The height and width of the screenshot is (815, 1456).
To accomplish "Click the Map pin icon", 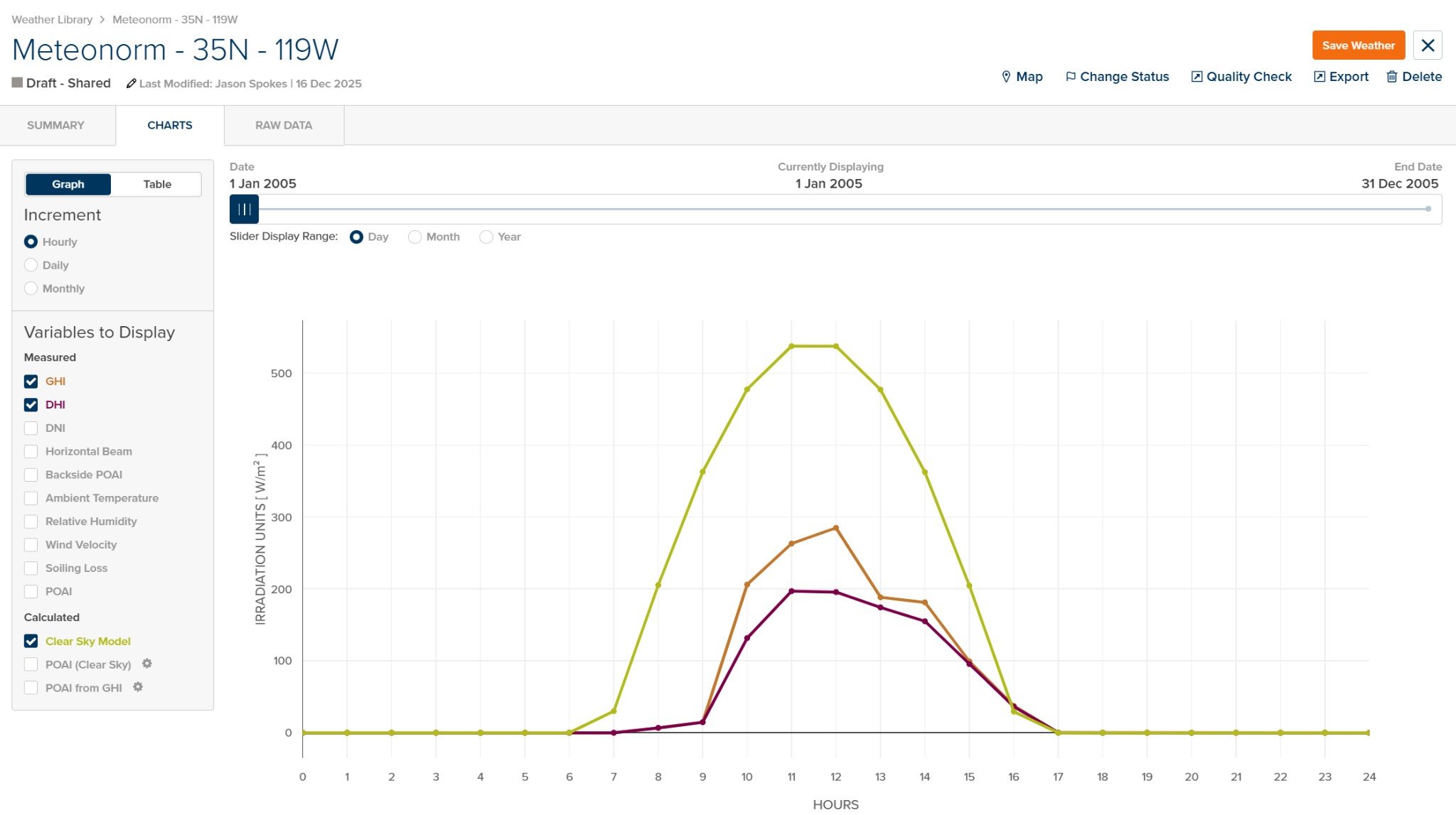I will pos(1006,77).
